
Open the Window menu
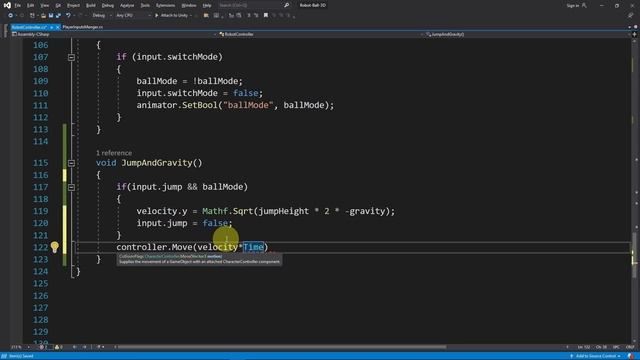click(189, 6)
